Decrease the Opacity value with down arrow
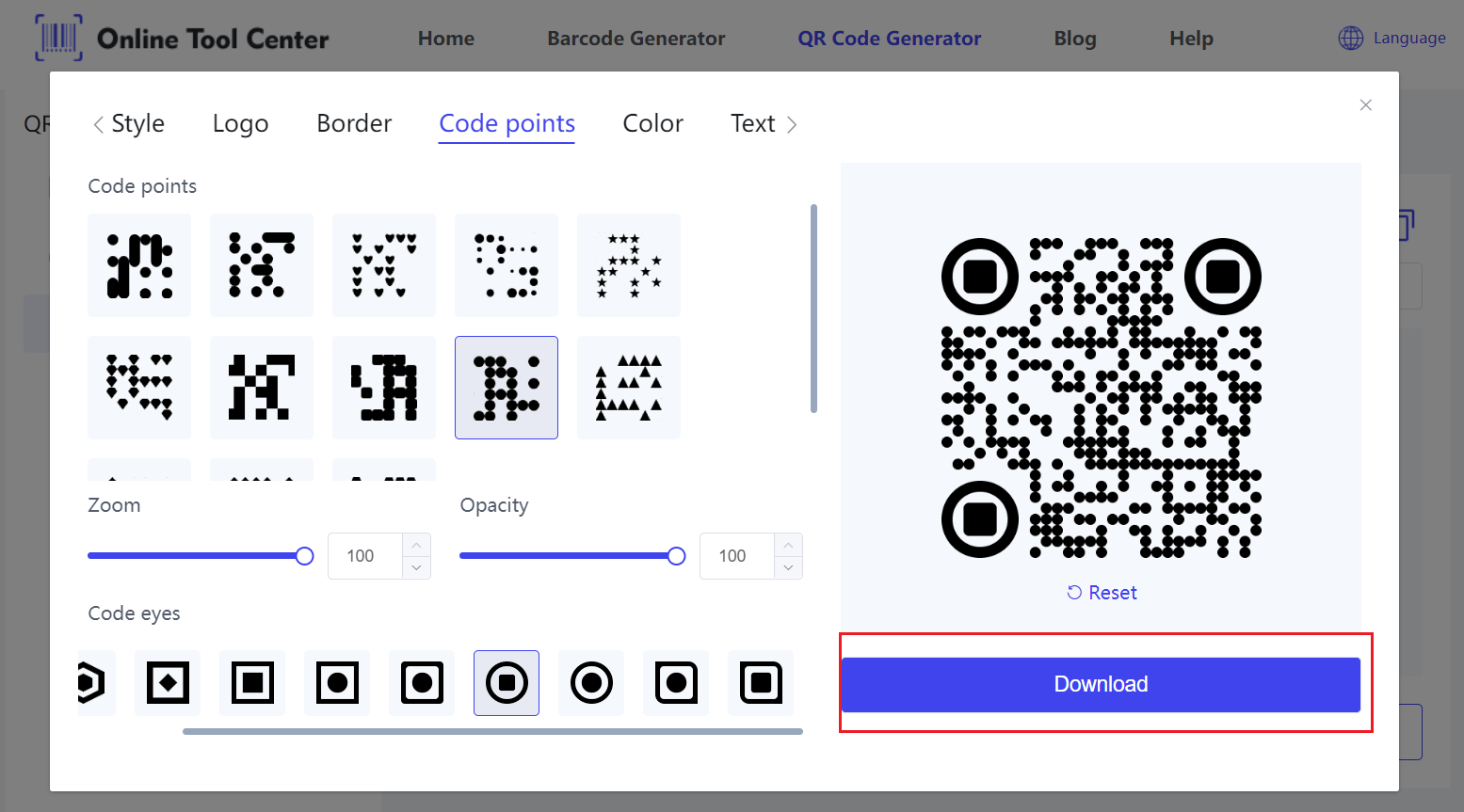 (788, 567)
